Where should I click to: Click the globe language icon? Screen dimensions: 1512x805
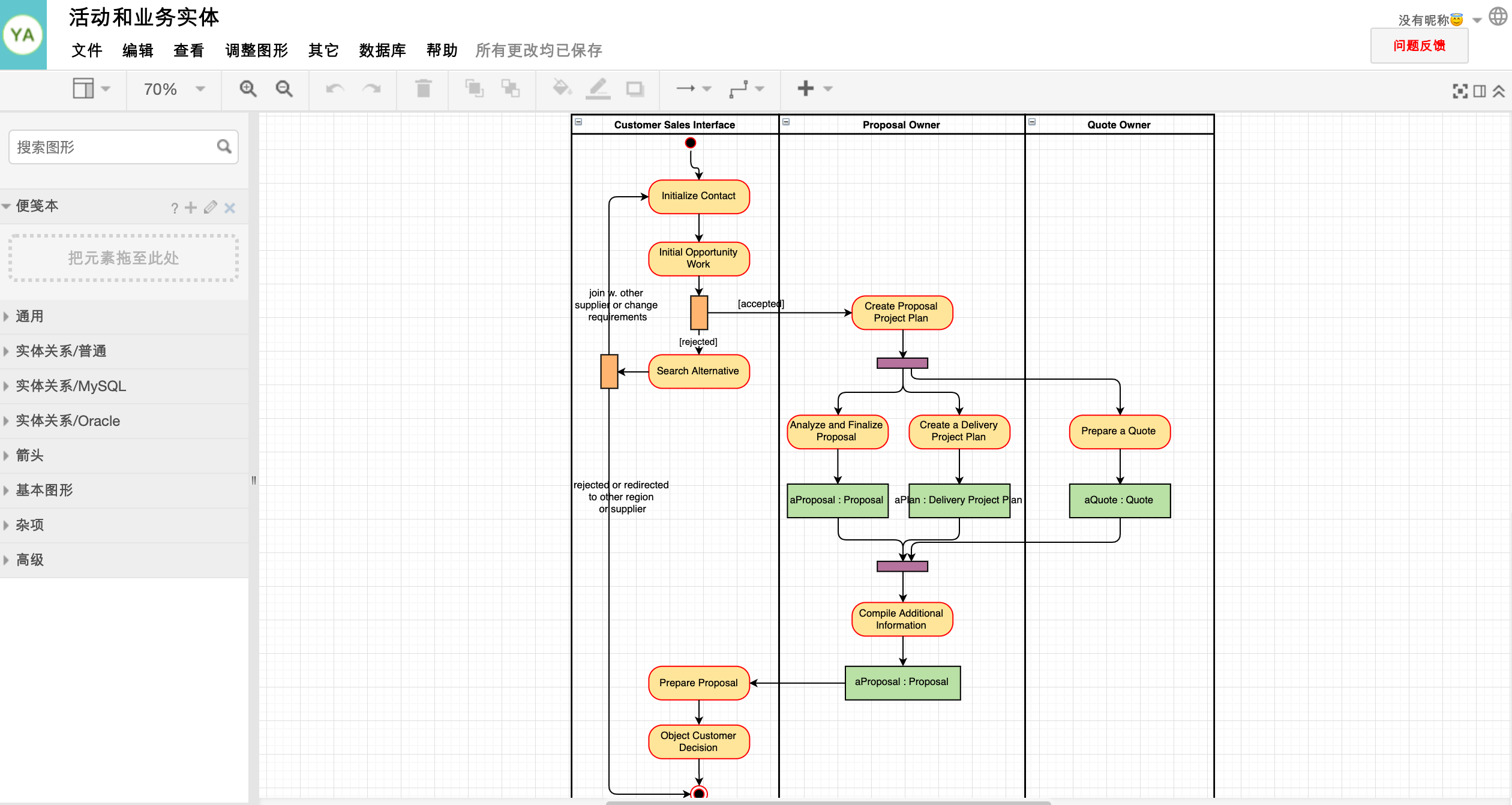coord(1498,17)
